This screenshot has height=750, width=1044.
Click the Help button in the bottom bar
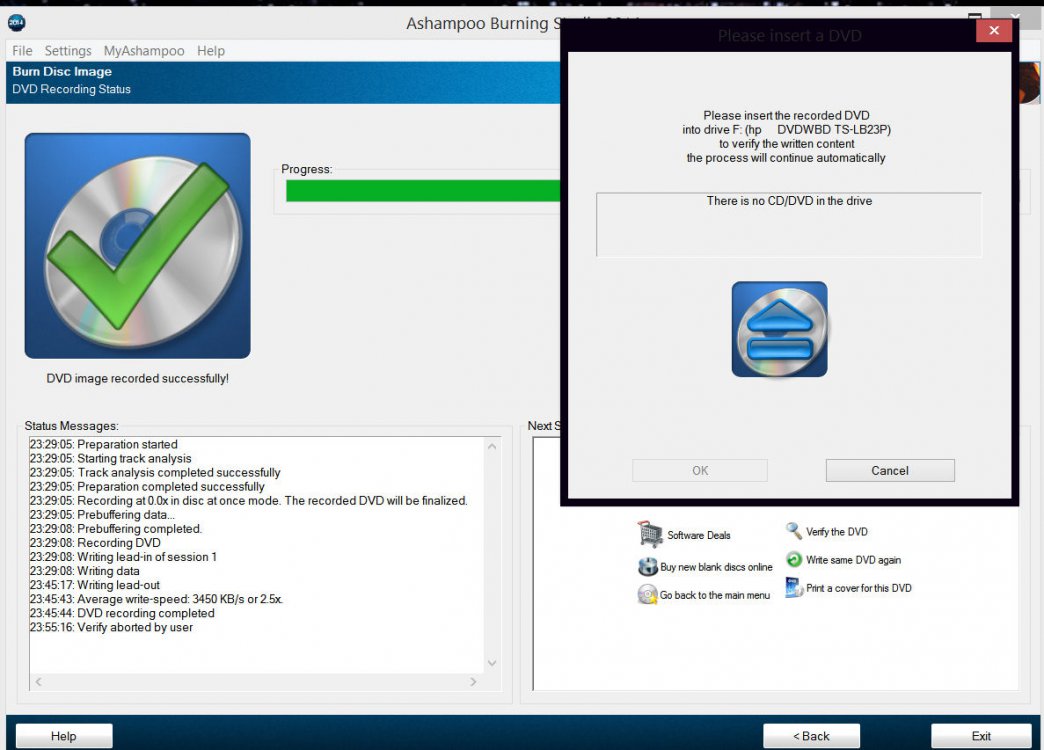pos(64,736)
